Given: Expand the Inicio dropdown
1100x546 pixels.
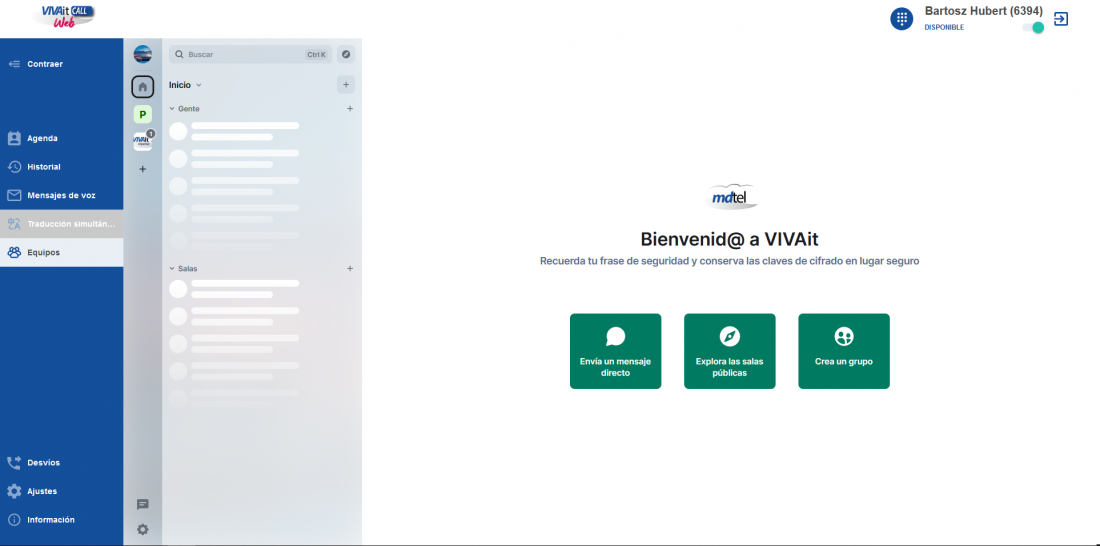Looking at the screenshot, I should click(185, 85).
